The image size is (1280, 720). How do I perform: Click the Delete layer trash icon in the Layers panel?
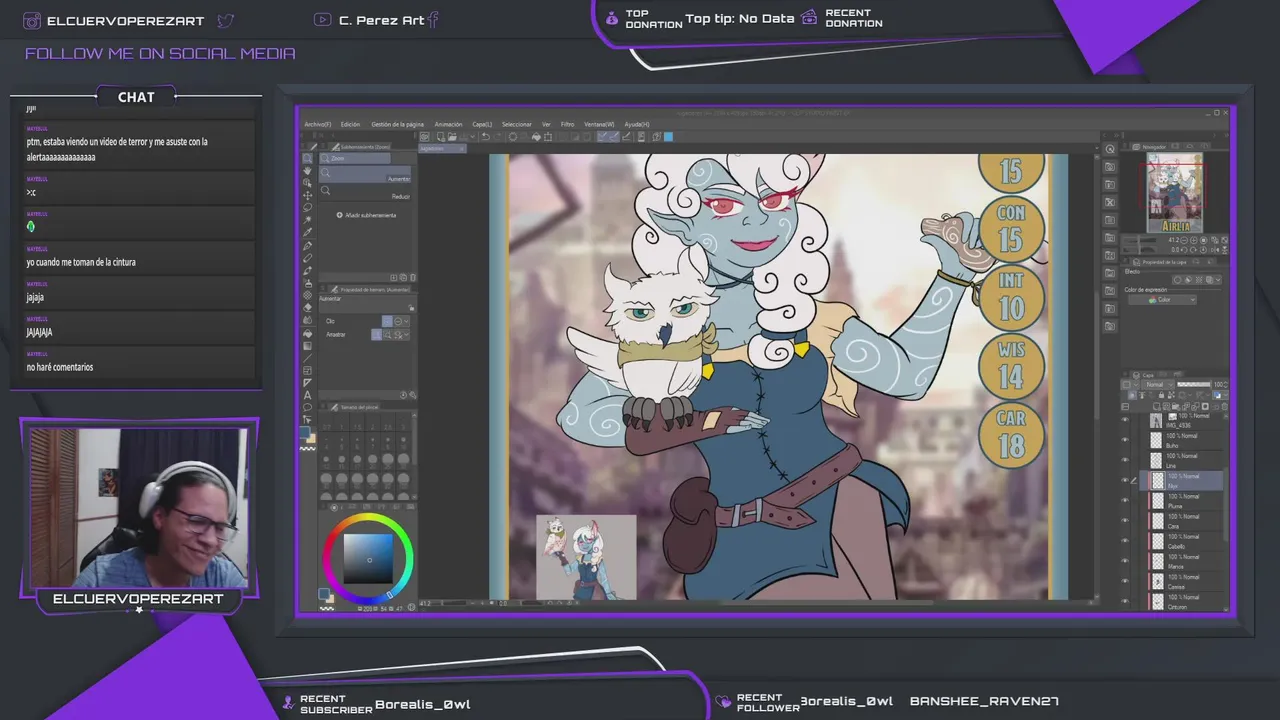[1225, 407]
